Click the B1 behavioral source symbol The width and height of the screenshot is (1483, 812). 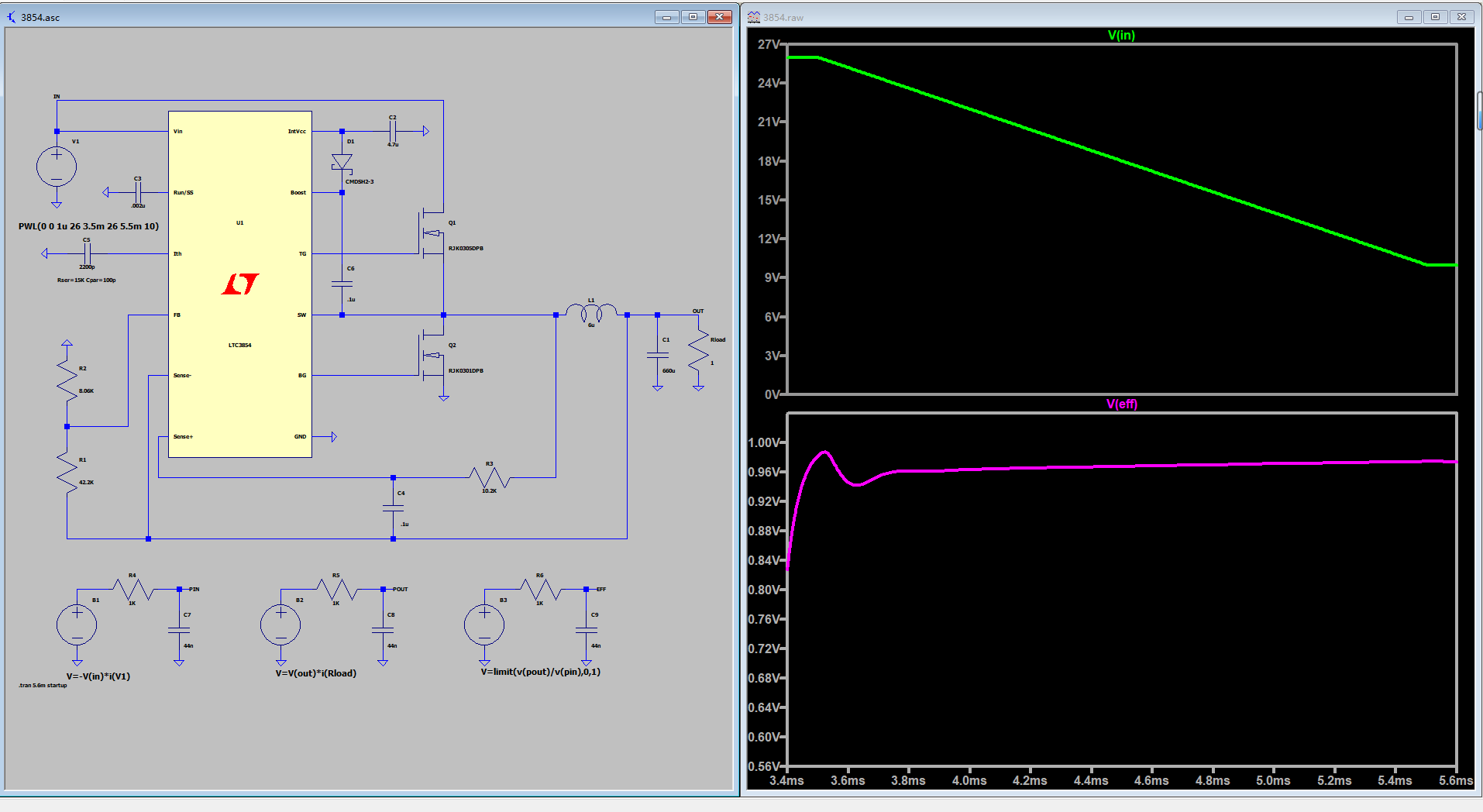[77, 624]
